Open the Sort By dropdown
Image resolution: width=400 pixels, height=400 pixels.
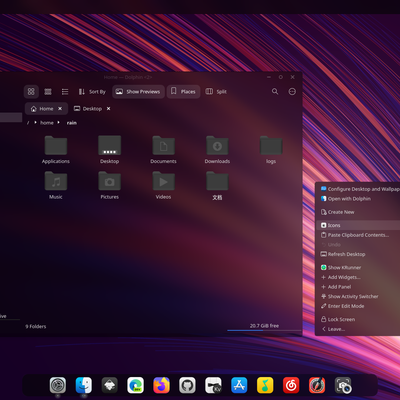click(x=92, y=91)
